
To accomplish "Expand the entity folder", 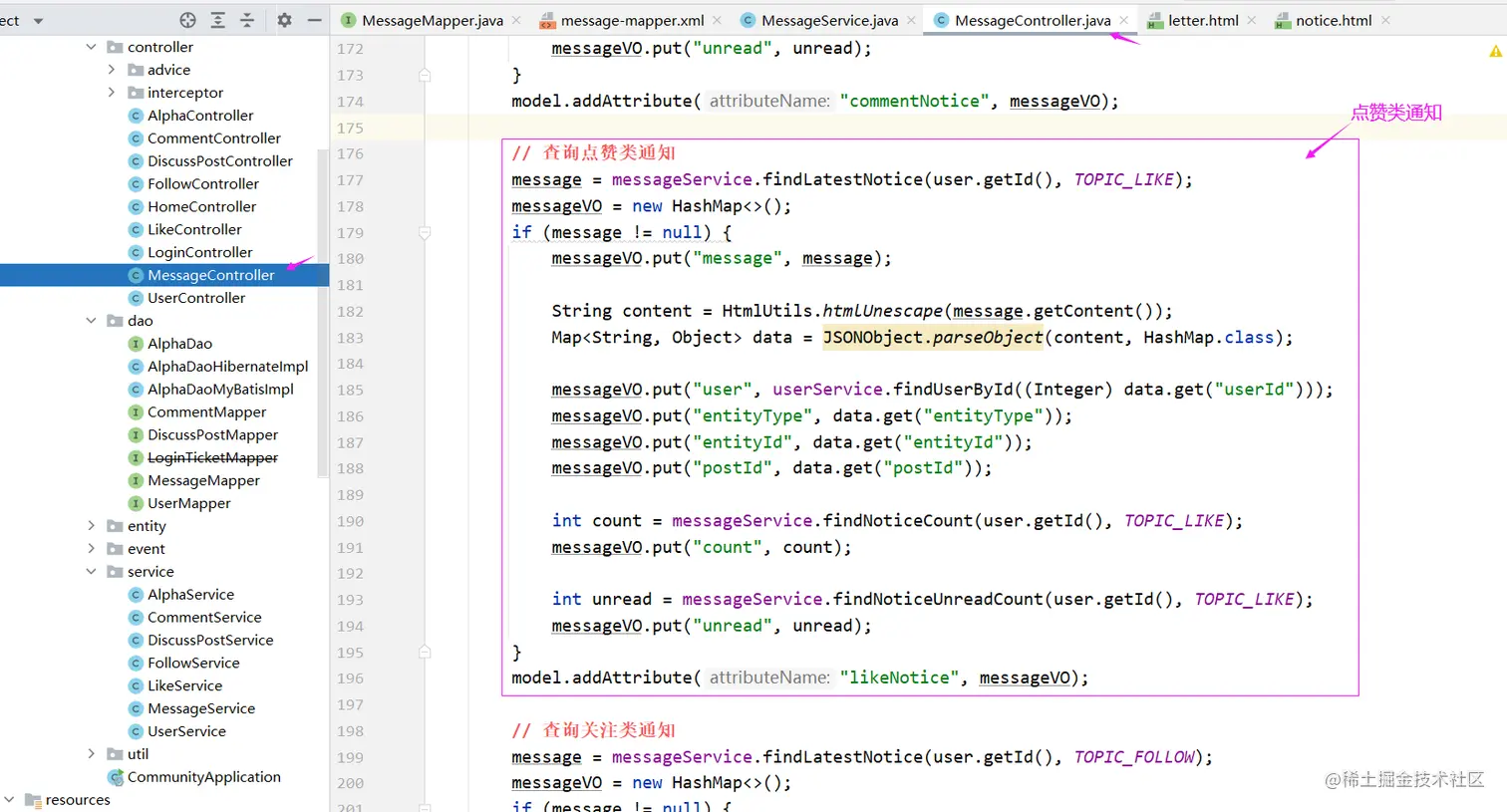I will tap(91, 526).
